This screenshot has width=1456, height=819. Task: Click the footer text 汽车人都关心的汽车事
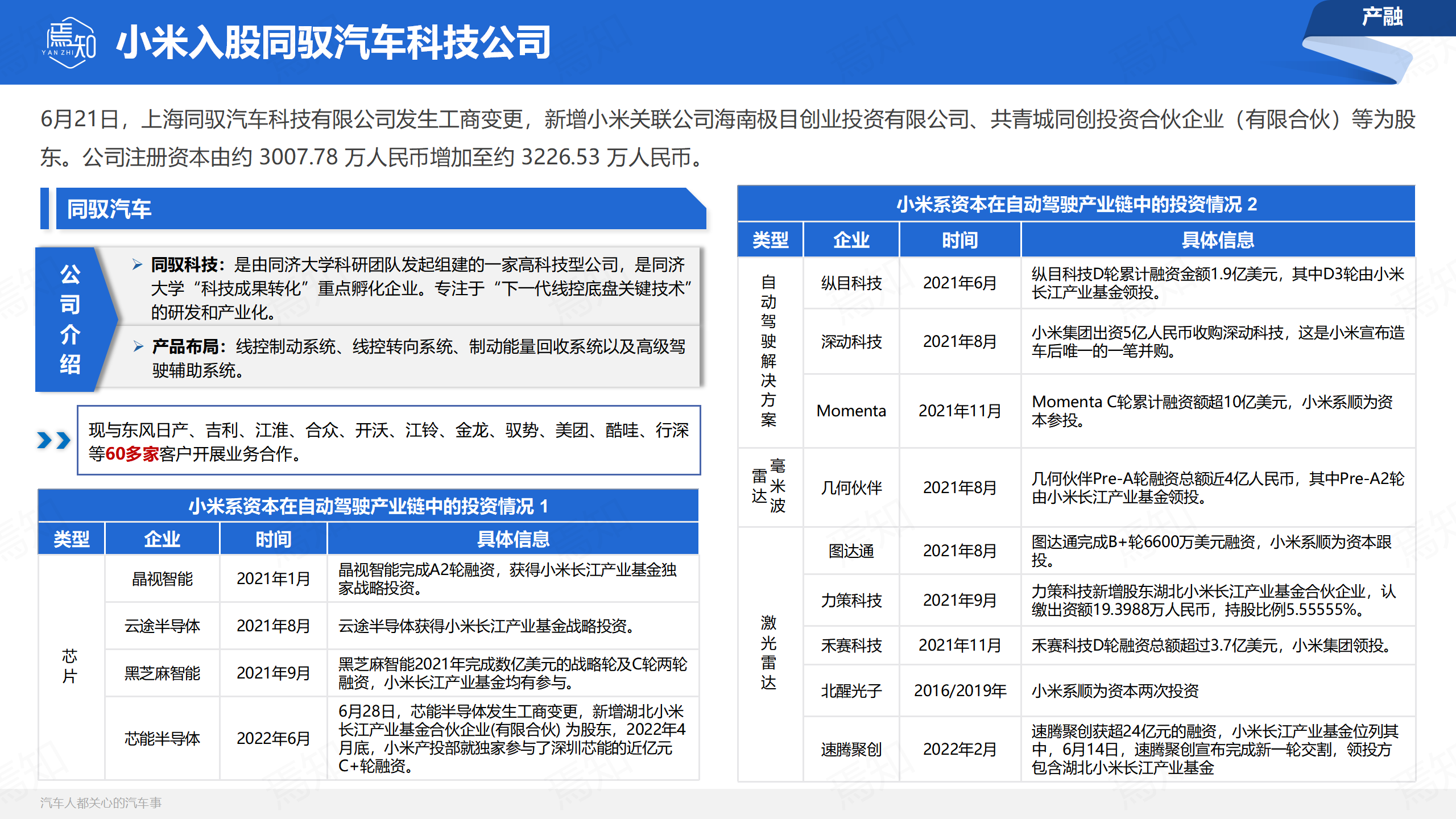tap(101, 803)
